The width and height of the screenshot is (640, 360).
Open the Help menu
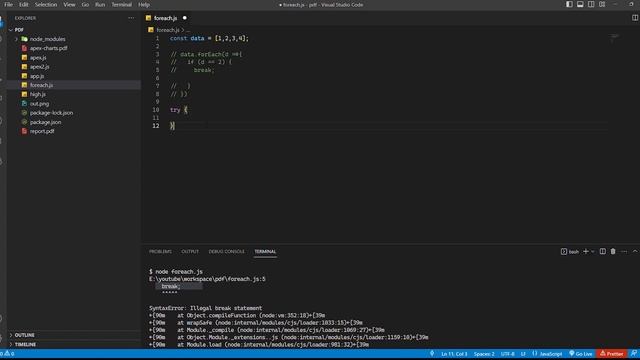click(x=144, y=4)
